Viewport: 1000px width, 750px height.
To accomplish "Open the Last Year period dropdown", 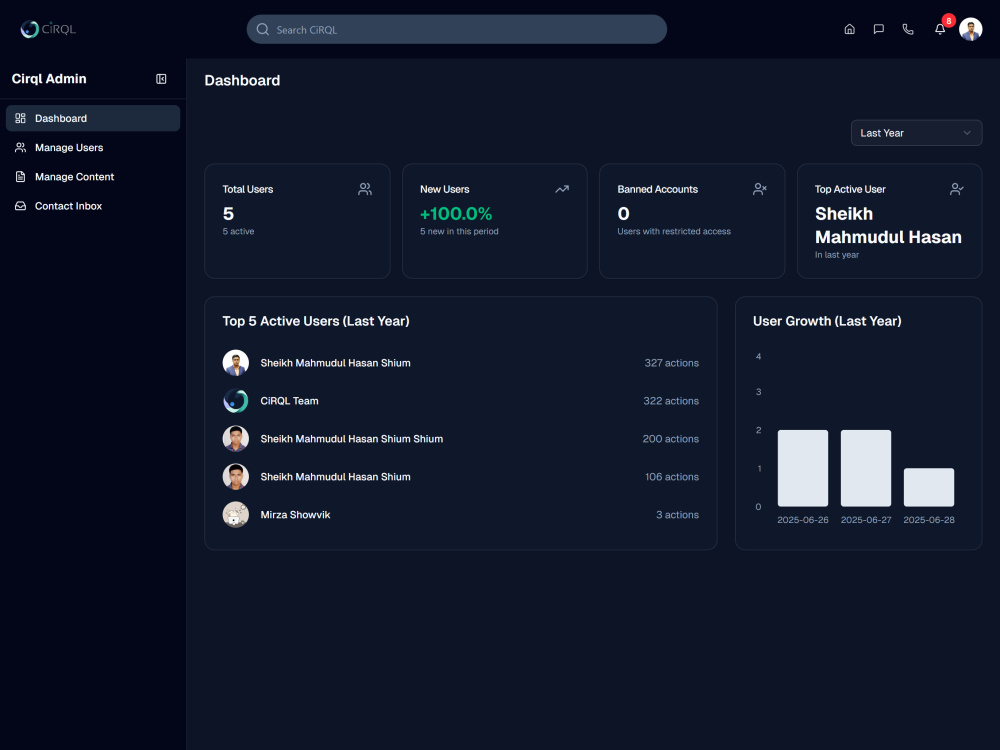I will click(x=916, y=133).
